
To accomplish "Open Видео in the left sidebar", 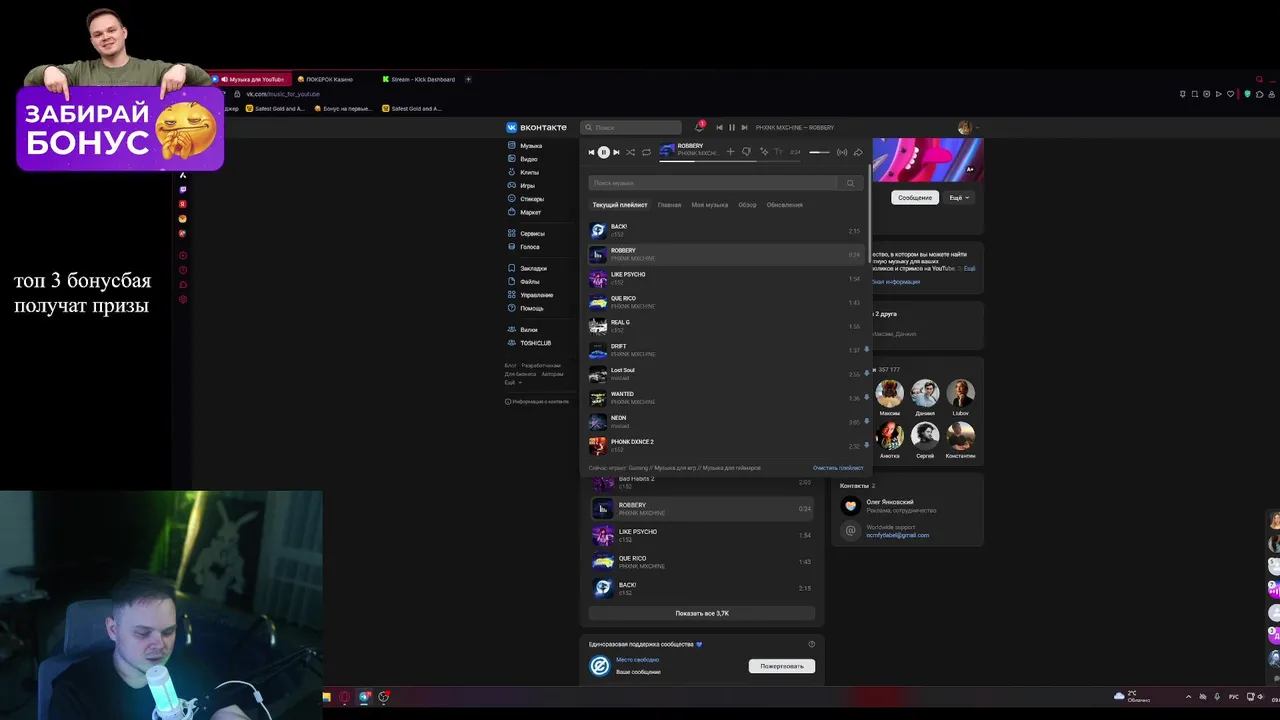I will tap(523, 159).
